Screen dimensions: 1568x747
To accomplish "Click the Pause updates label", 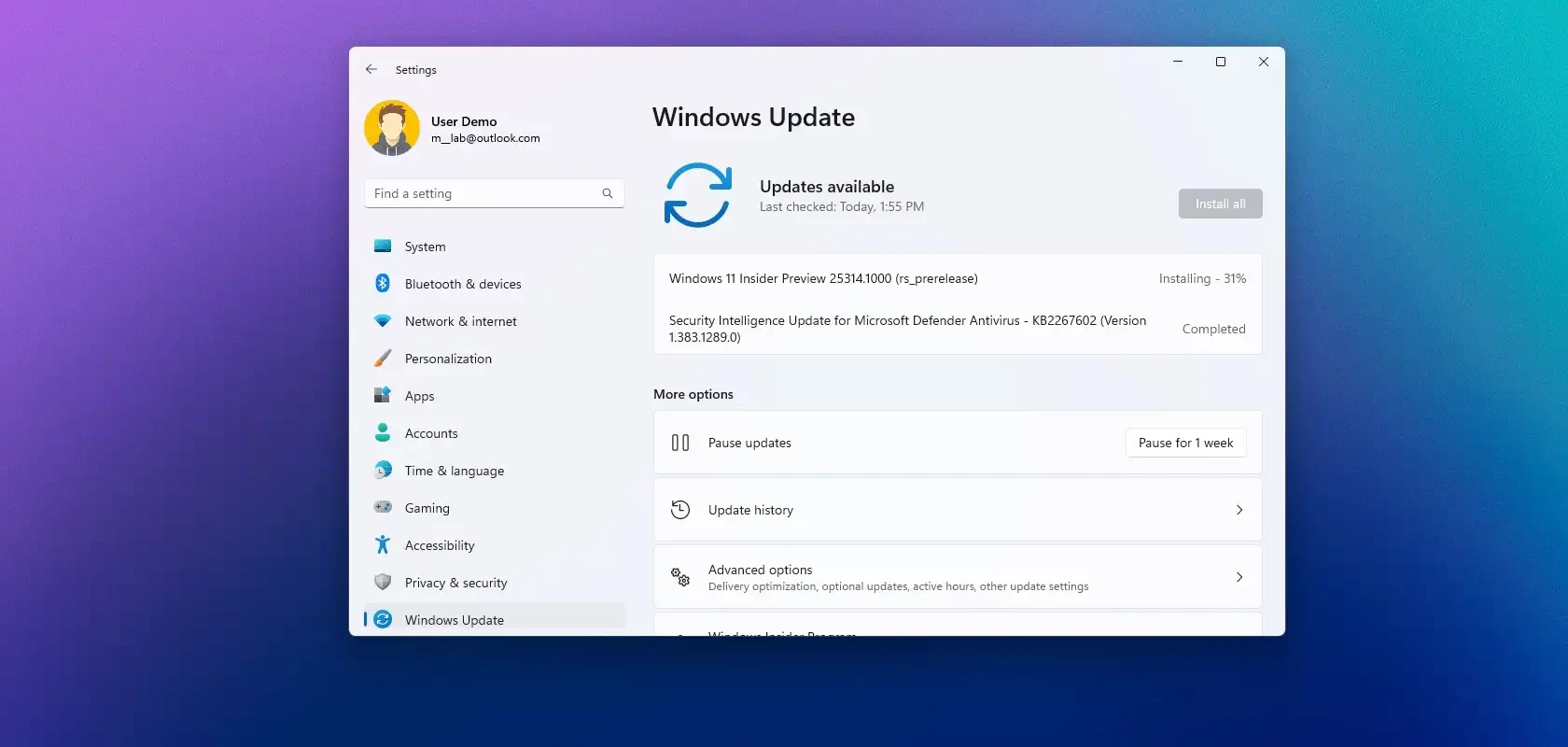I will tap(749, 443).
